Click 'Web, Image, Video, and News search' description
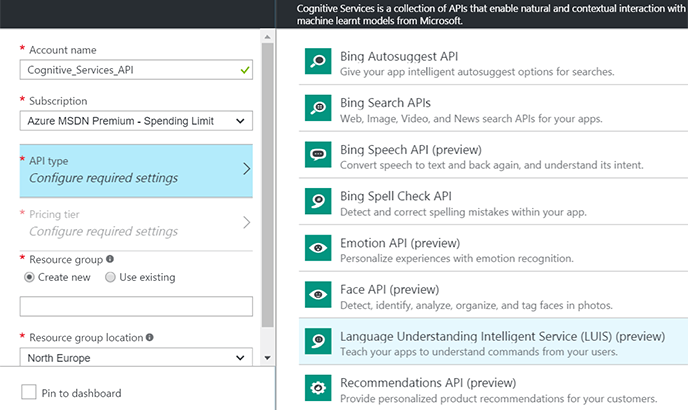 tap(471, 119)
